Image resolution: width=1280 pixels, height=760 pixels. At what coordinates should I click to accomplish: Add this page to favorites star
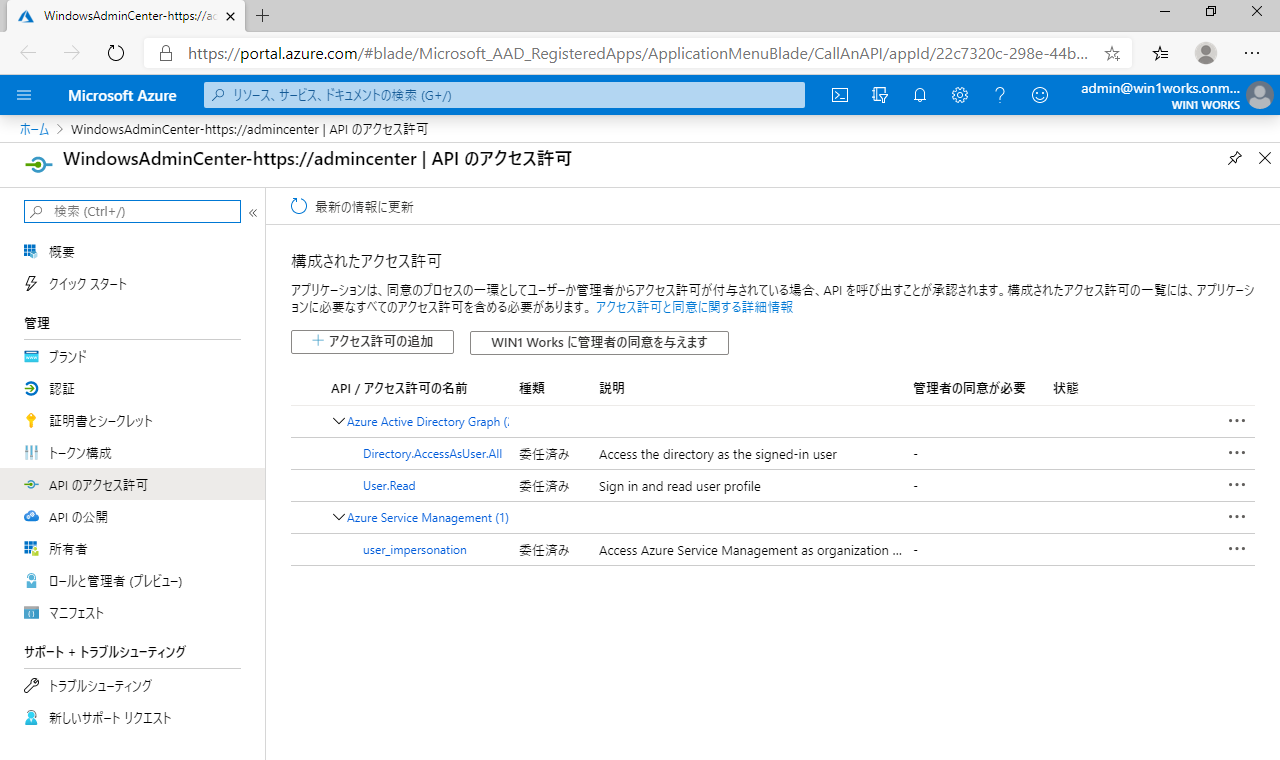1112,53
